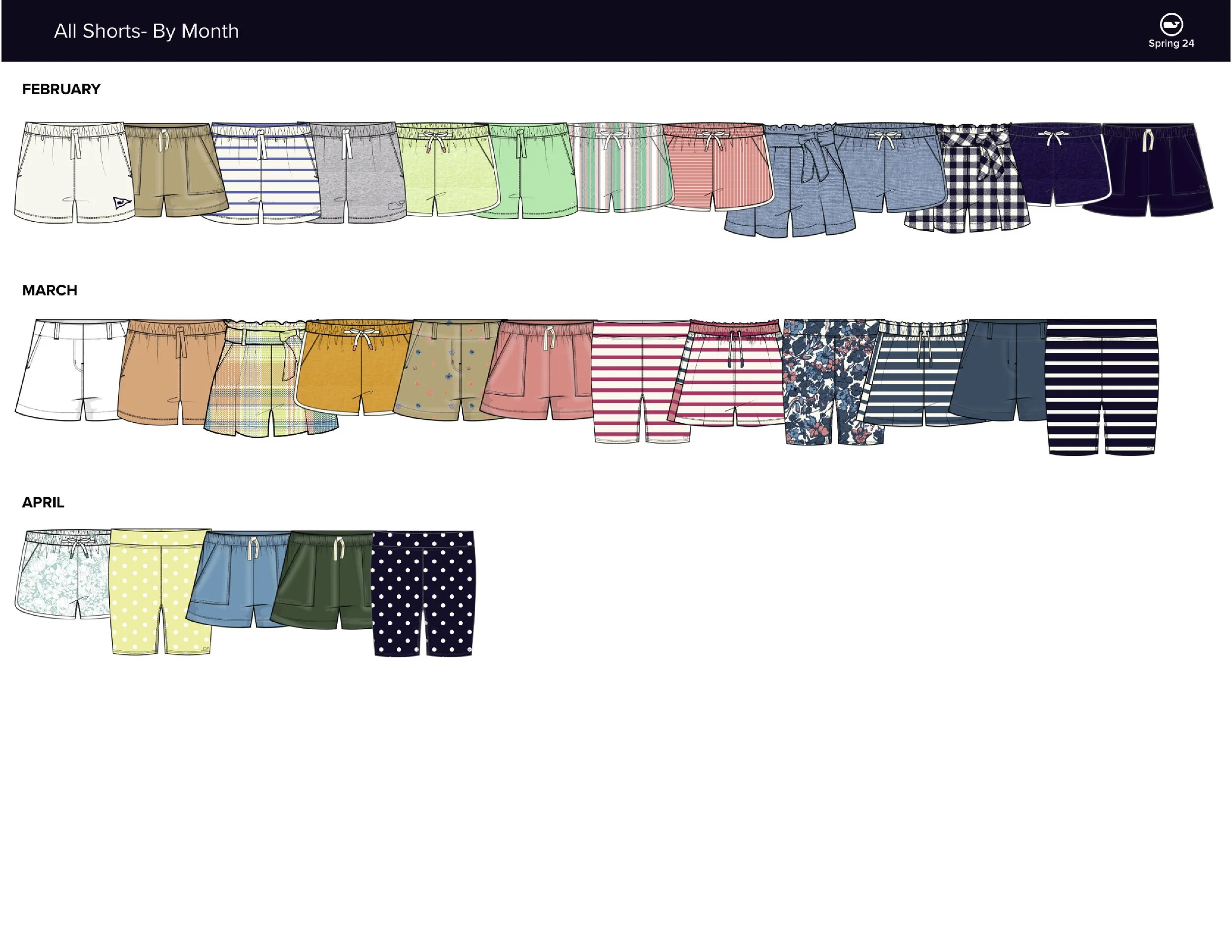Click the APRIL section heading

(43, 503)
